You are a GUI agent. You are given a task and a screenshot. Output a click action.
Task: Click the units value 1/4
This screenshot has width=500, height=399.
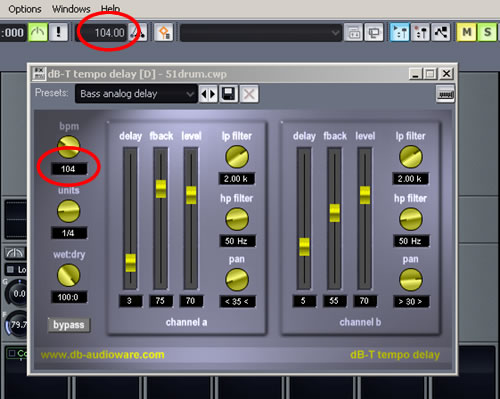69,233
